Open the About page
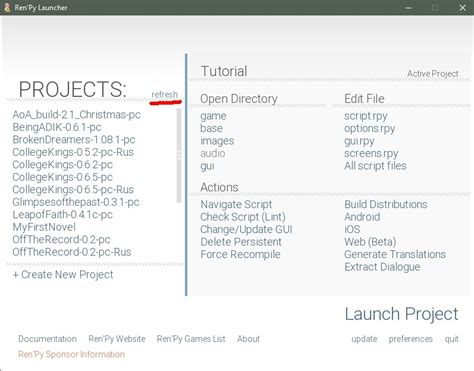 [x=248, y=339]
